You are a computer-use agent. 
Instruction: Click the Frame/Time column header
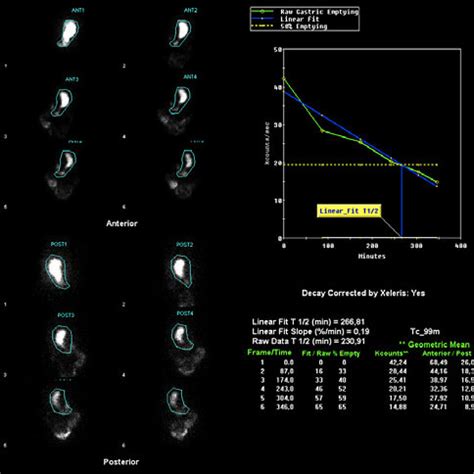pos(269,352)
